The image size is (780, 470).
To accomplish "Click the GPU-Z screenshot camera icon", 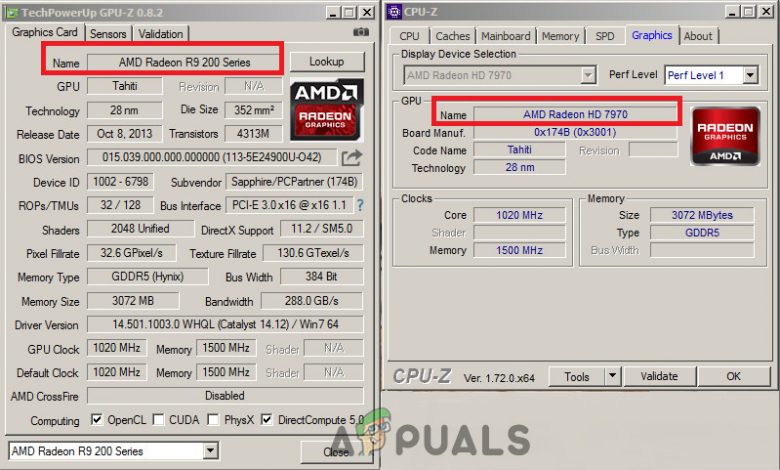I will click(361, 32).
